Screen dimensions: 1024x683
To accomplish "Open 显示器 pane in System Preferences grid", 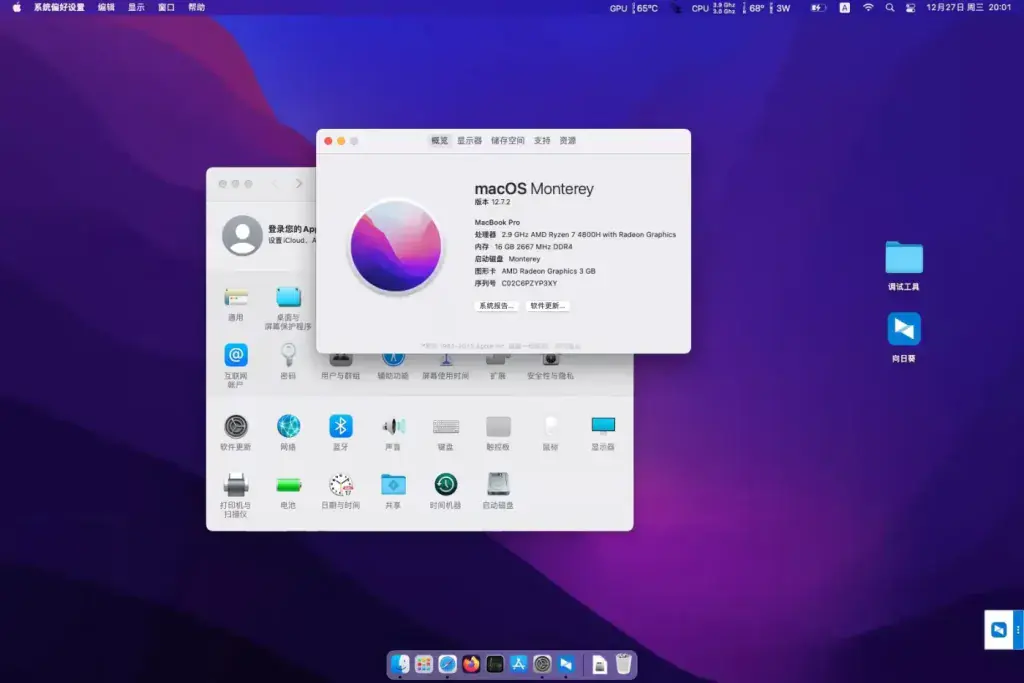I will coord(603,432).
